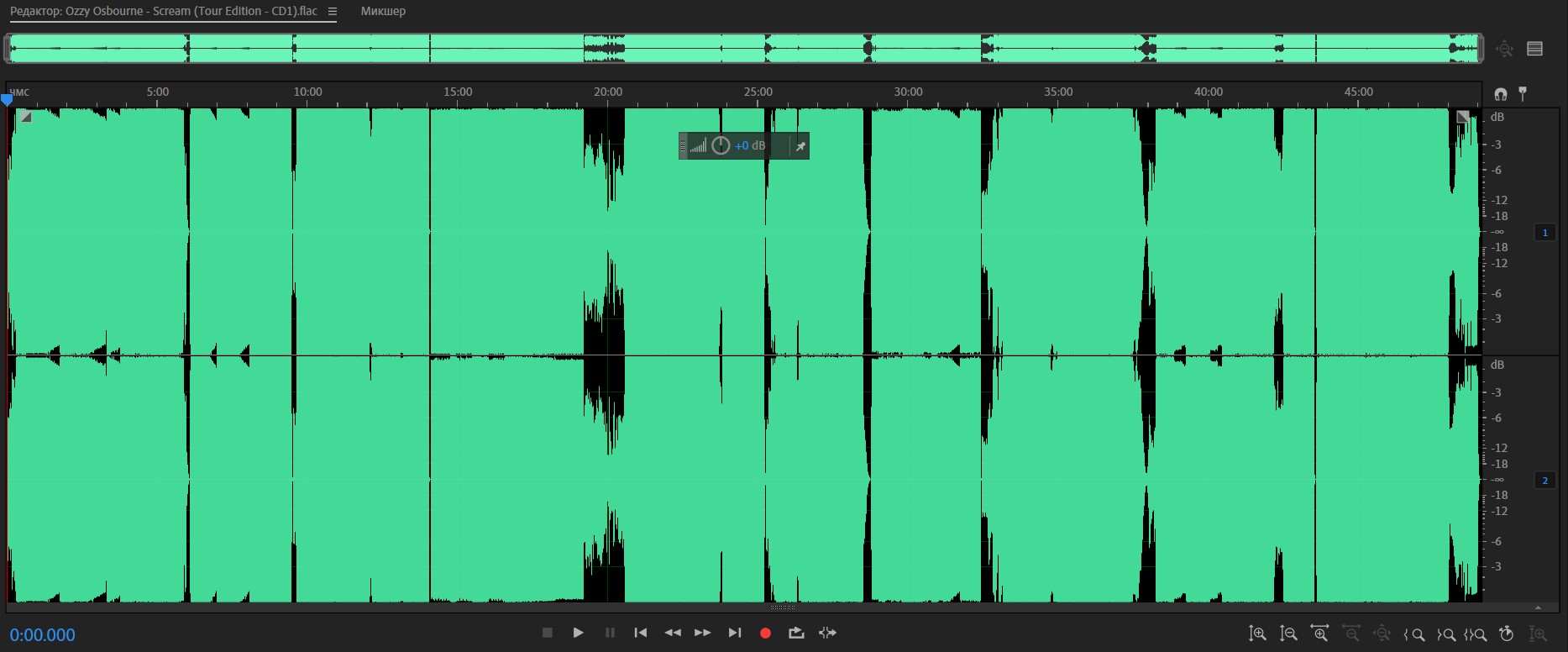Click the overview waveform navigator bar
1568x652 pixels.
pos(744,49)
